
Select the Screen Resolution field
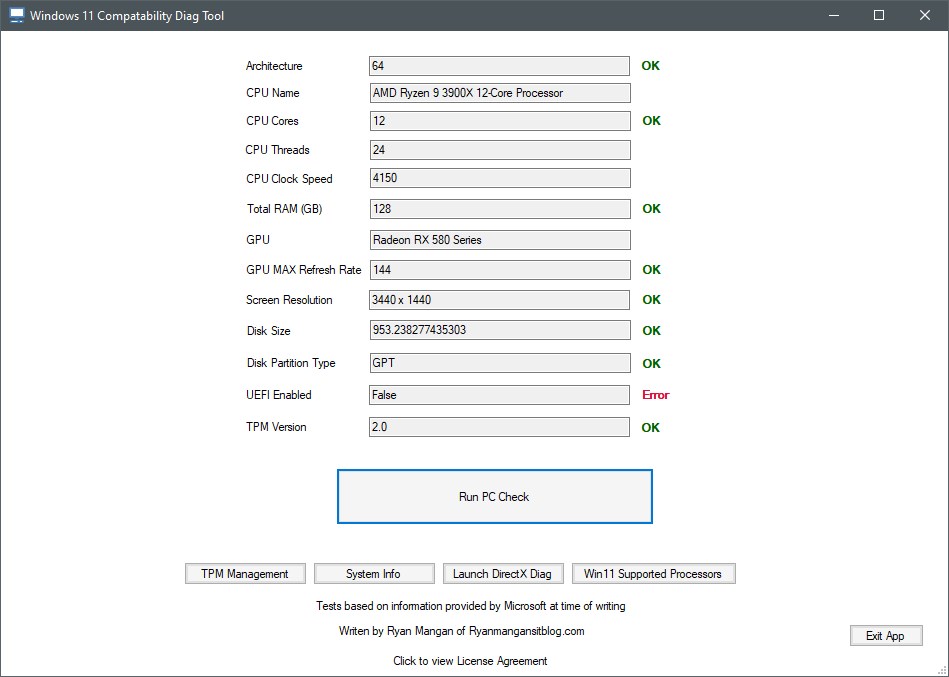coord(499,300)
